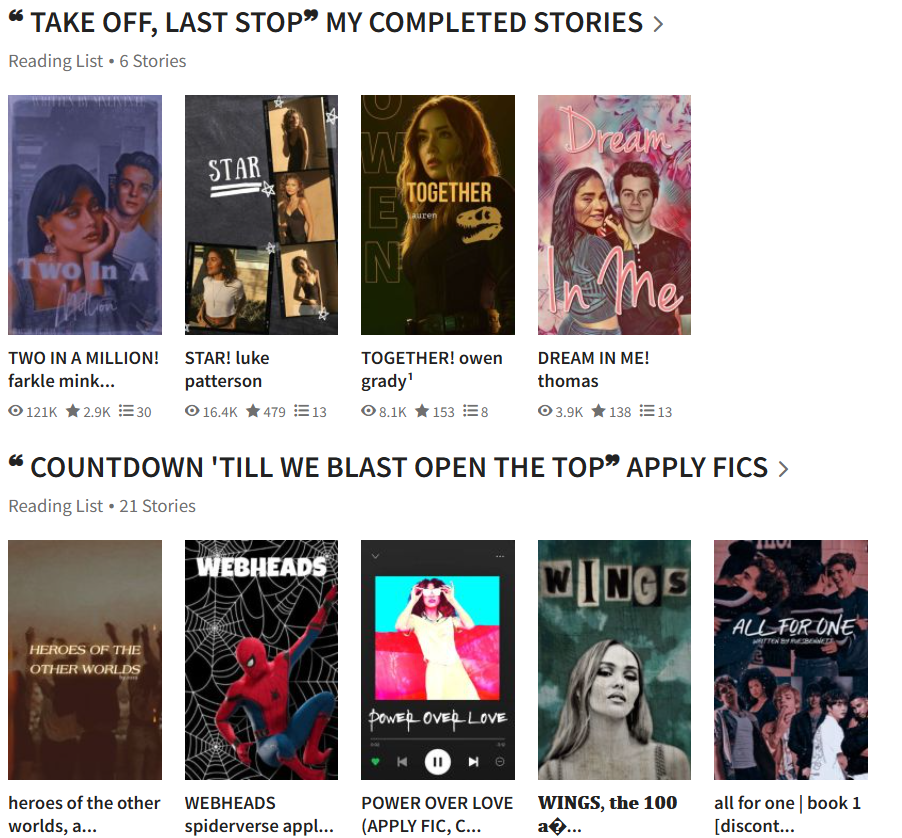
Task: Select the Two In A Million cover
Action: point(85,215)
